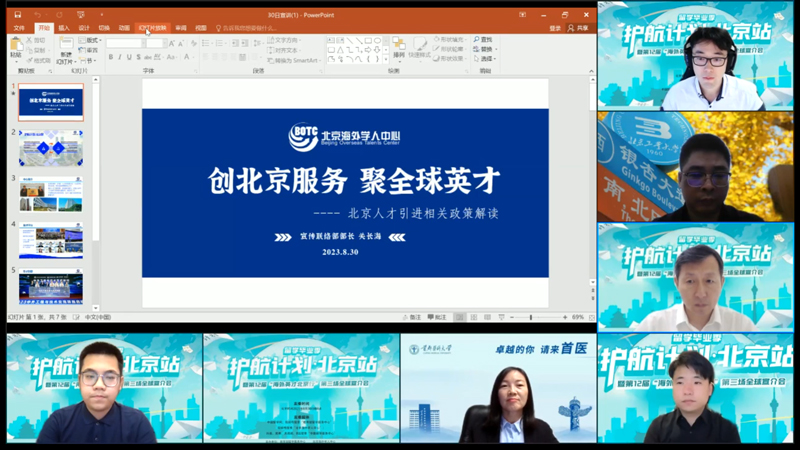The image size is (800, 450).
Task: Toggle Bold formatting in font group
Action: pos(112,58)
